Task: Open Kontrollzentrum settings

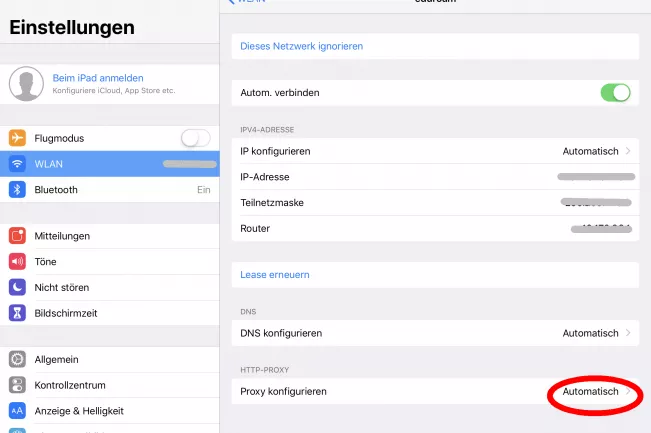Action: pyautogui.click(x=110, y=385)
